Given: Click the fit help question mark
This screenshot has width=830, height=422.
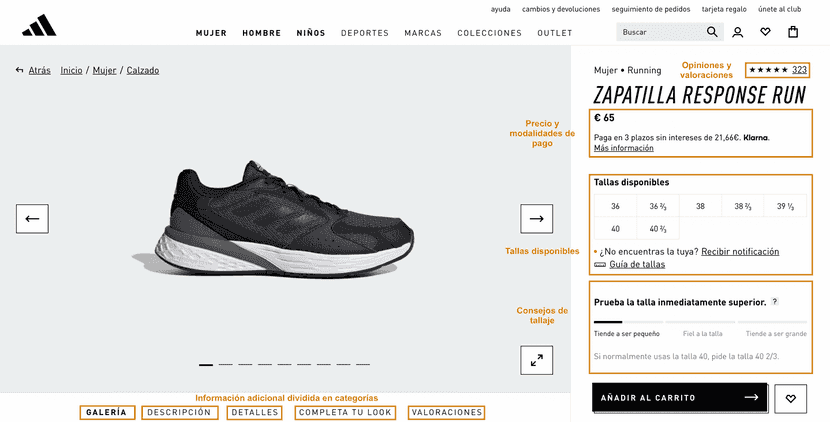Looking at the screenshot, I should [x=774, y=301].
